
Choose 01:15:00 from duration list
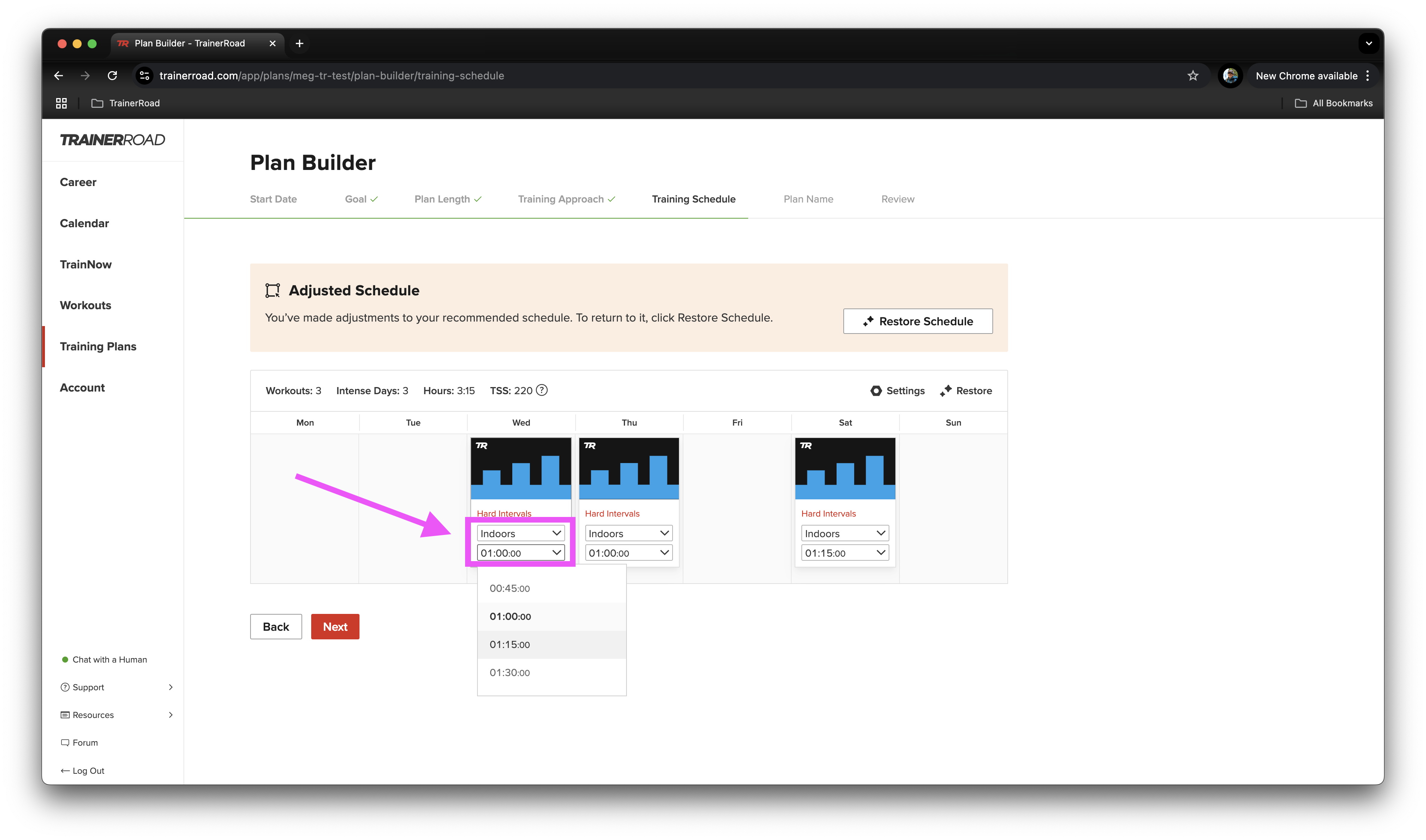pyautogui.click(x=551, y=645)
